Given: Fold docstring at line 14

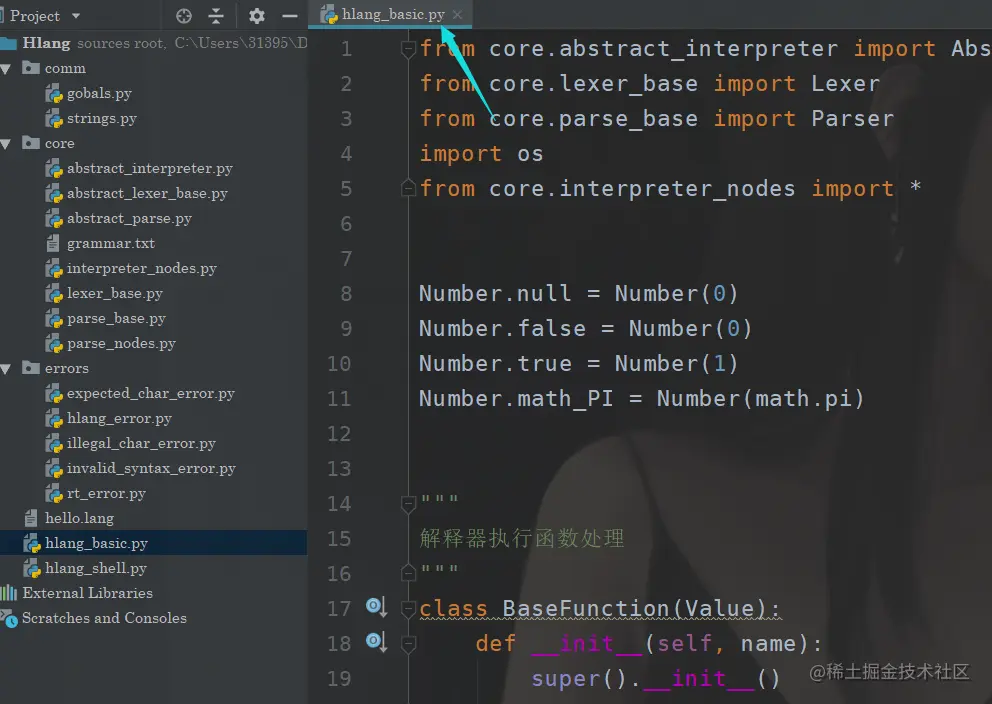Looking at the screenshot, I should [x=408, y=503].
